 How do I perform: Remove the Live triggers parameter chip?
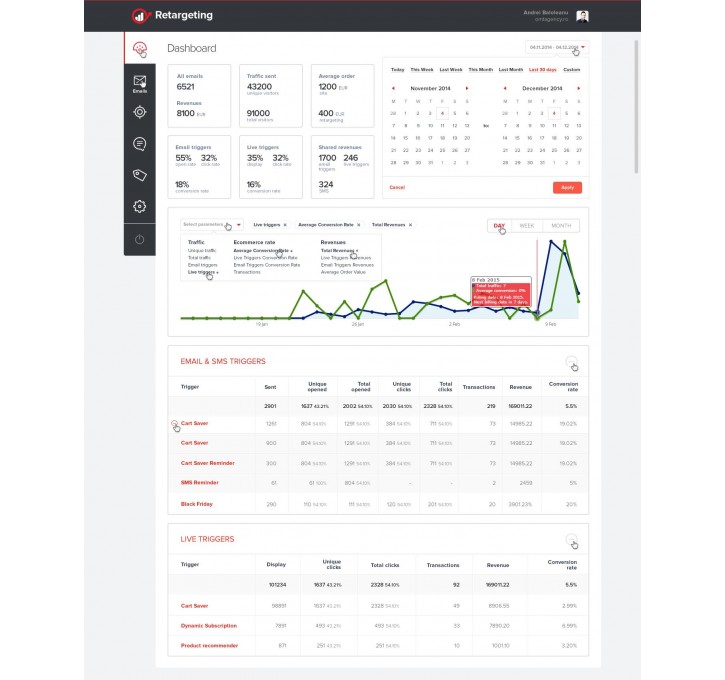pyautogui.click(x=285, y=225)
